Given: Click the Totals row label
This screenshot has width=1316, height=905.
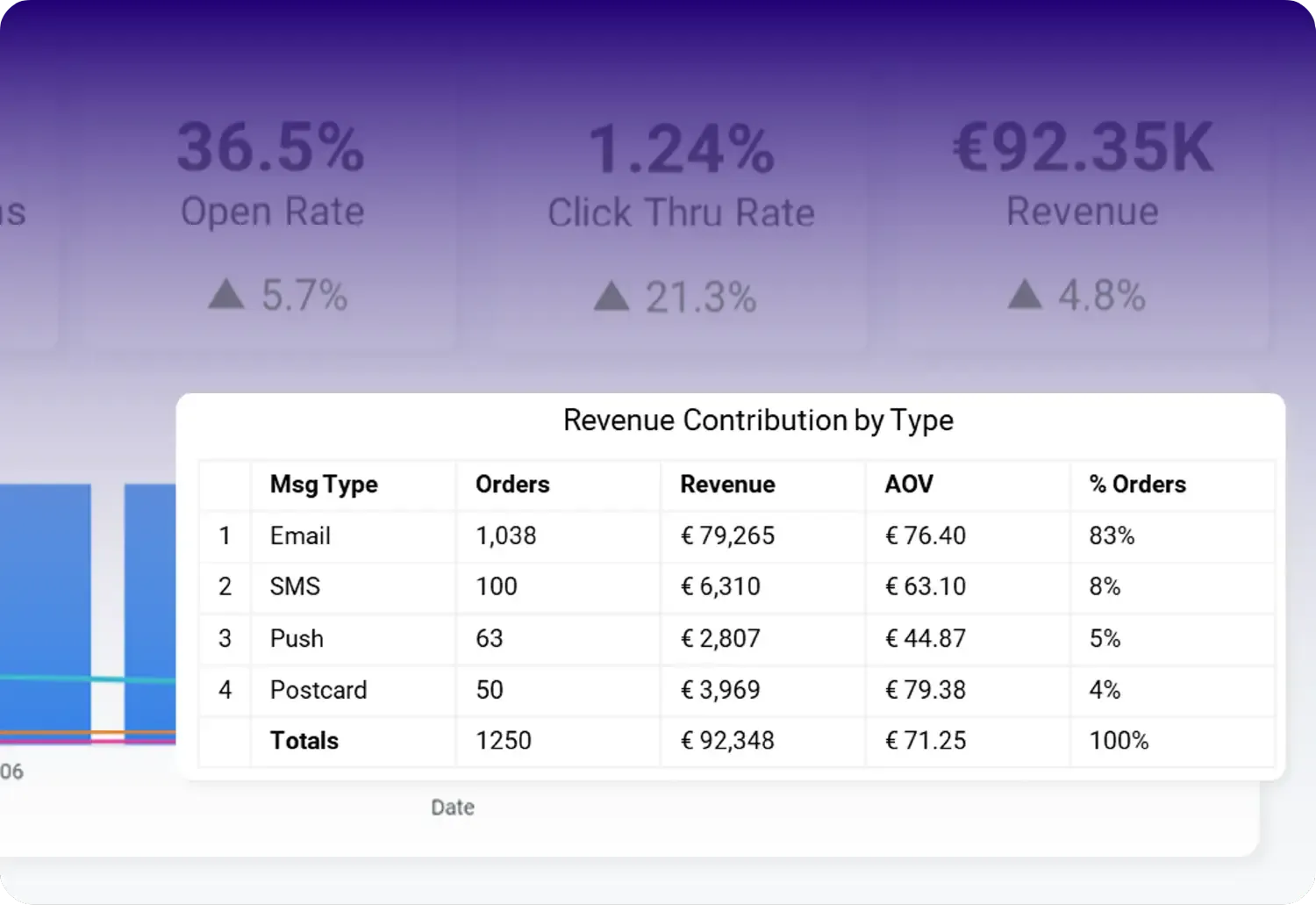Looking at the screenshot, I should pyautogui.click(x=304, y=741).
